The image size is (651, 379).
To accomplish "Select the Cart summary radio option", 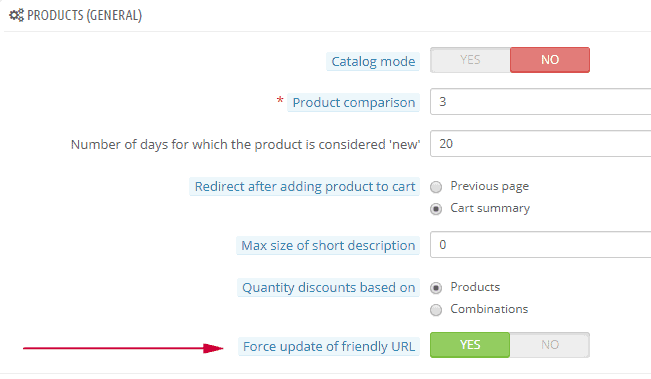I will (x=436, y=209).
